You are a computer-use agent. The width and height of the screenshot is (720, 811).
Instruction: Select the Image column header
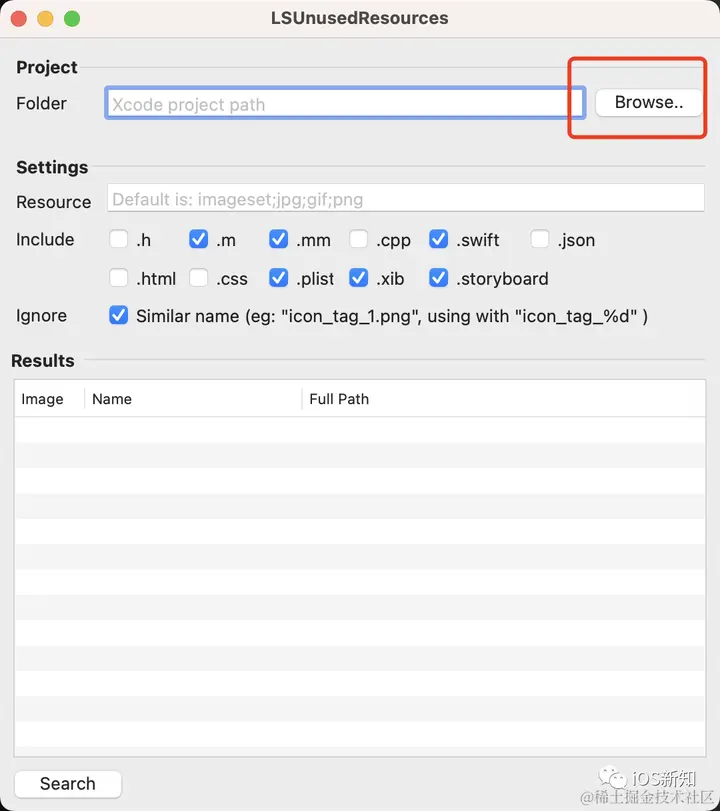[50, 399]
